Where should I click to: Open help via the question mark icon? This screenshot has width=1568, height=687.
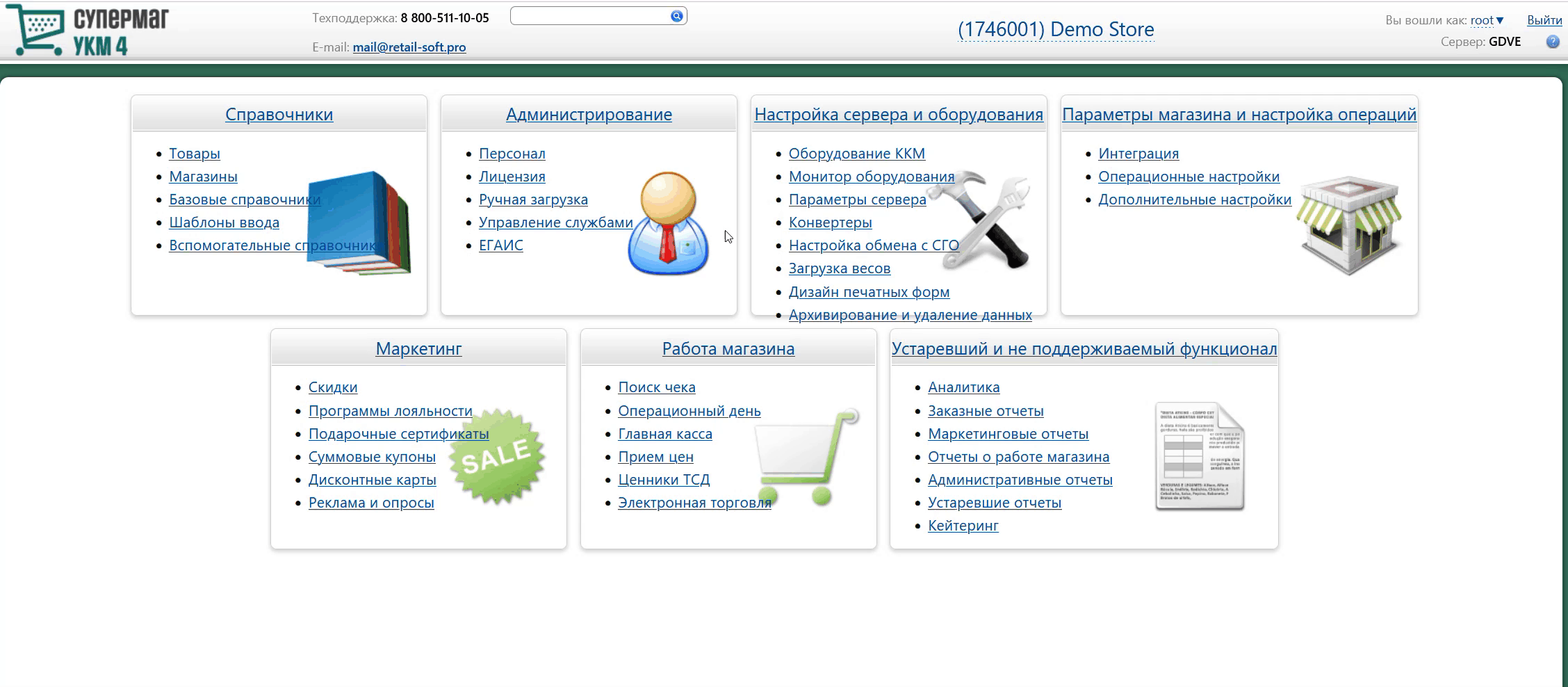pos(1552,42)
